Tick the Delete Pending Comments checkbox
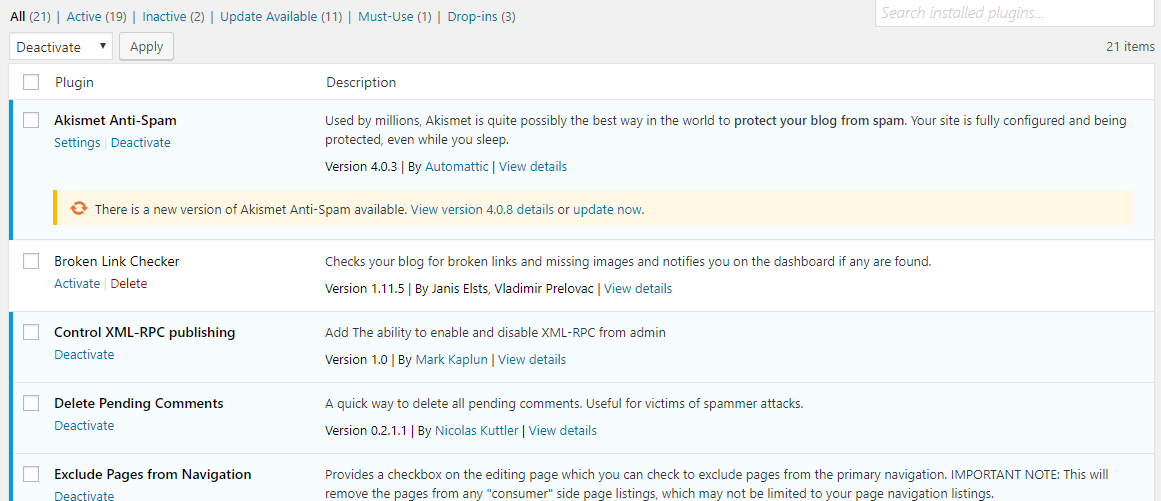This screenshot has height=501, width=1161. click(x=31, y=403)
